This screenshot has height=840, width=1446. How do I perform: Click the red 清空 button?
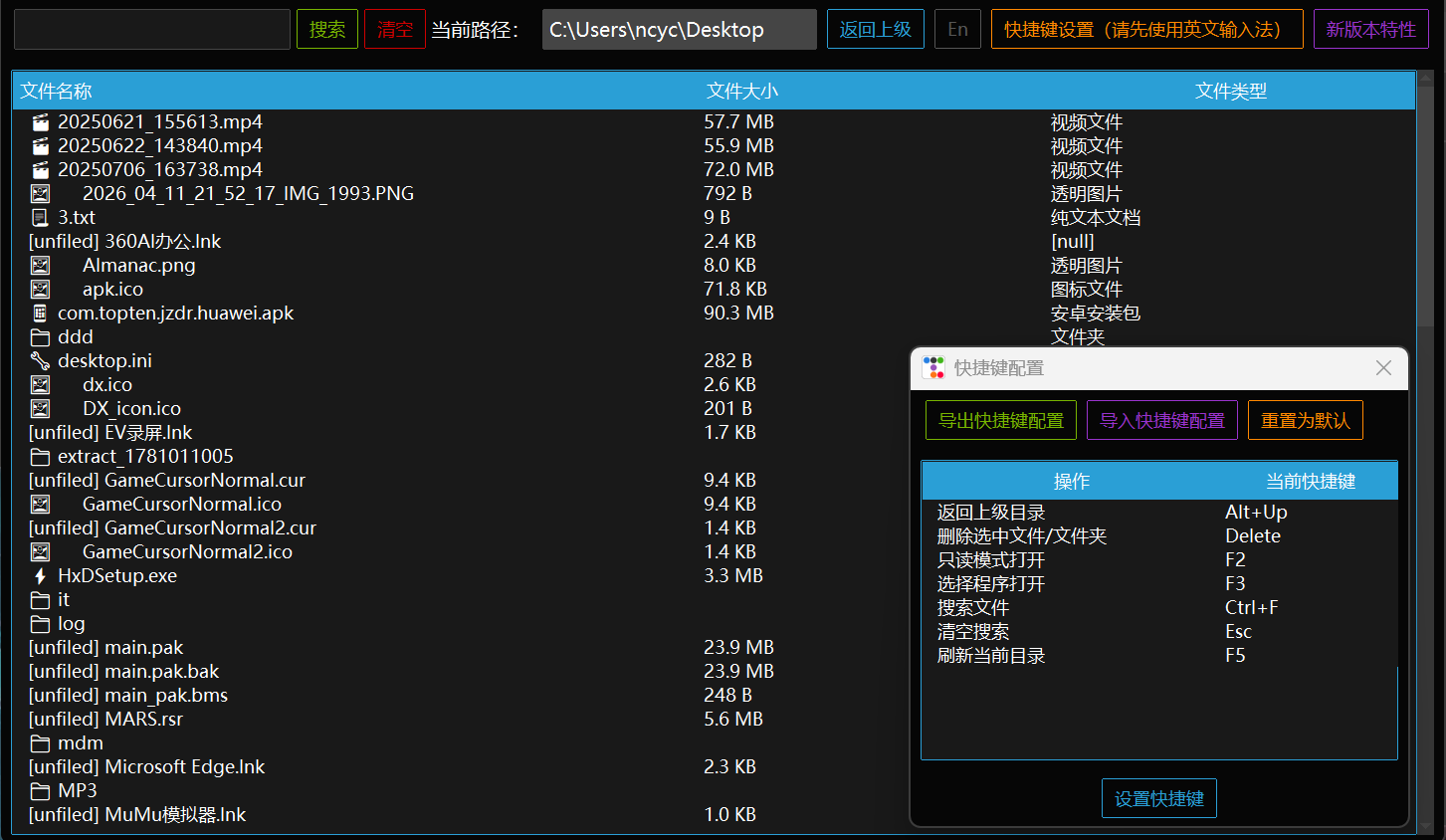tap(395, 29)
